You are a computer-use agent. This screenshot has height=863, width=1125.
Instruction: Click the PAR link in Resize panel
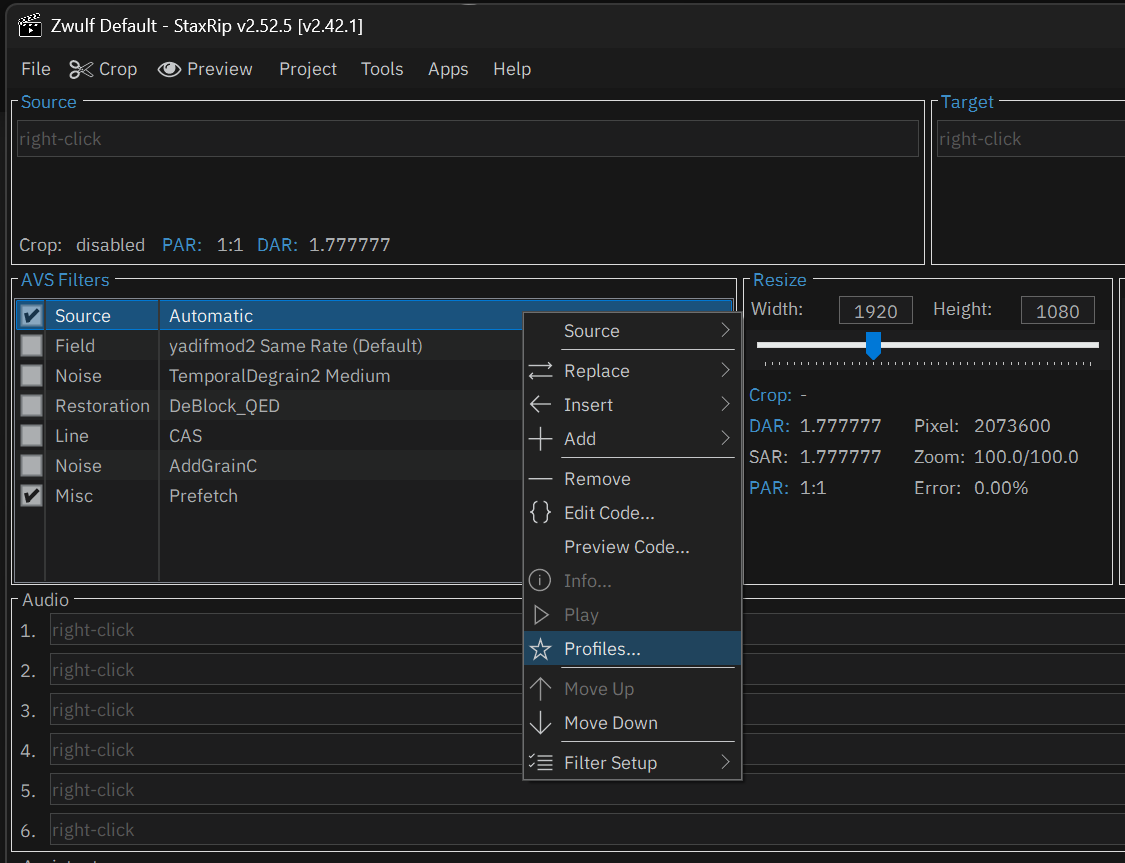tap(767, 488)
